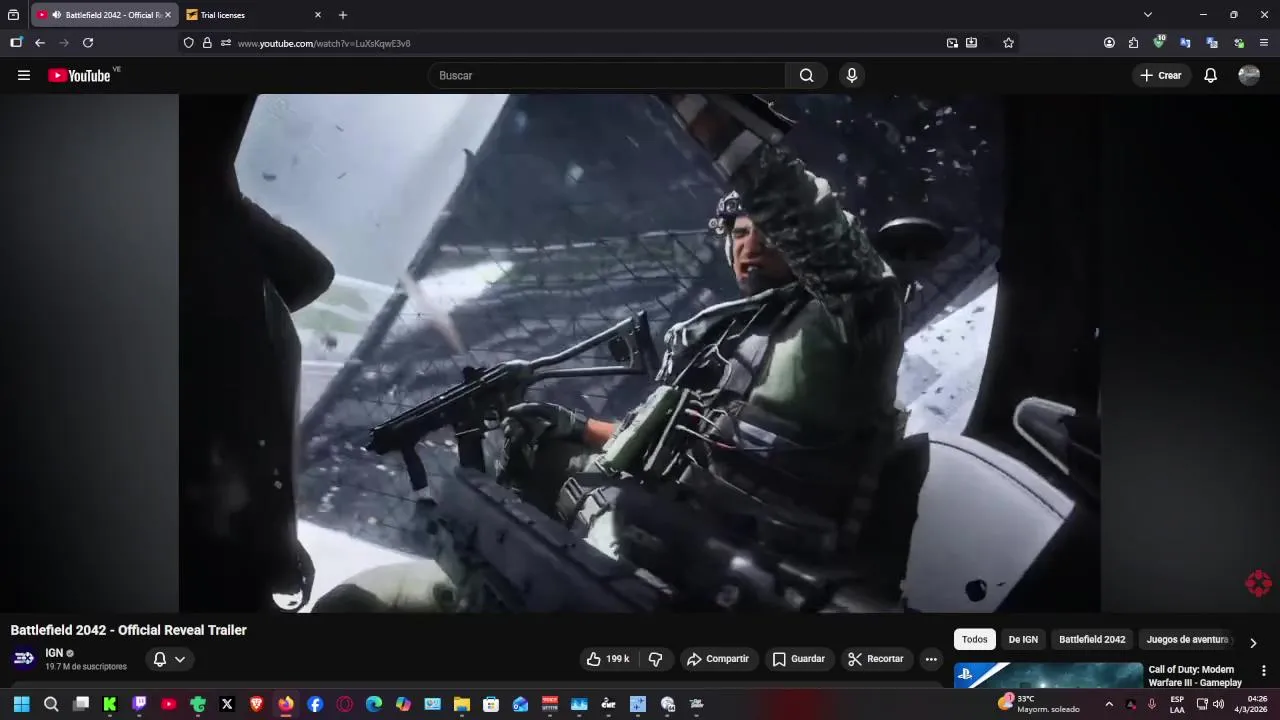View site security padlock info
The width and height of the screenshot is (1280, 720).
coord(207,43)
